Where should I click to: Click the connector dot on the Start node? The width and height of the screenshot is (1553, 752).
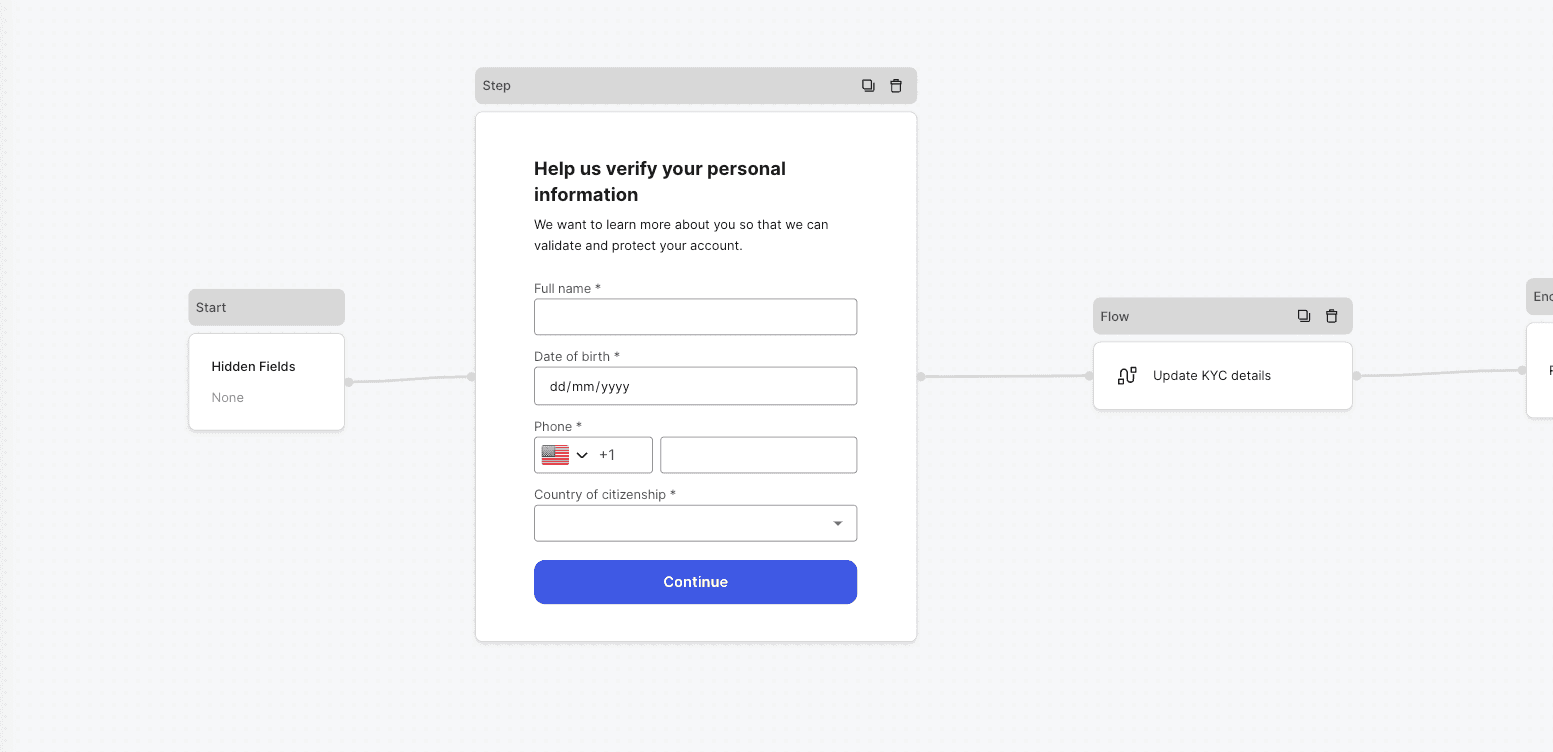click(x=349, y=382)
